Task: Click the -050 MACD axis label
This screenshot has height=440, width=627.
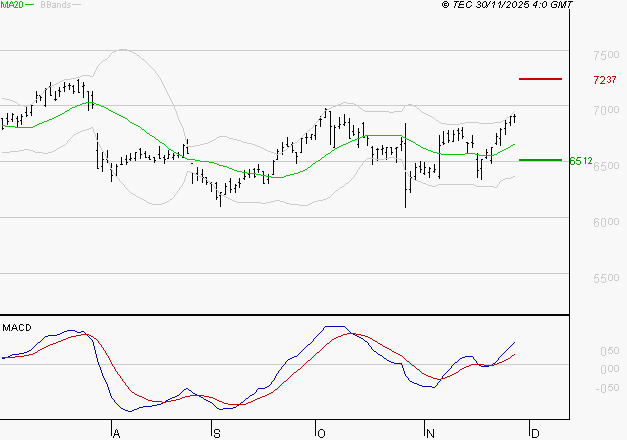Action: 607,388
